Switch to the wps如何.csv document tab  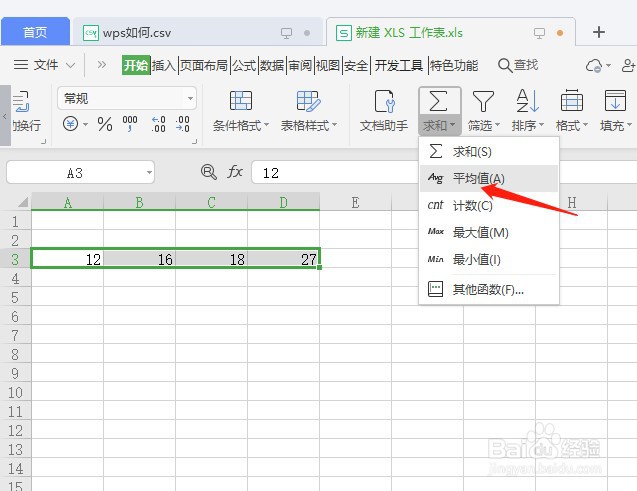coord(197,32)
